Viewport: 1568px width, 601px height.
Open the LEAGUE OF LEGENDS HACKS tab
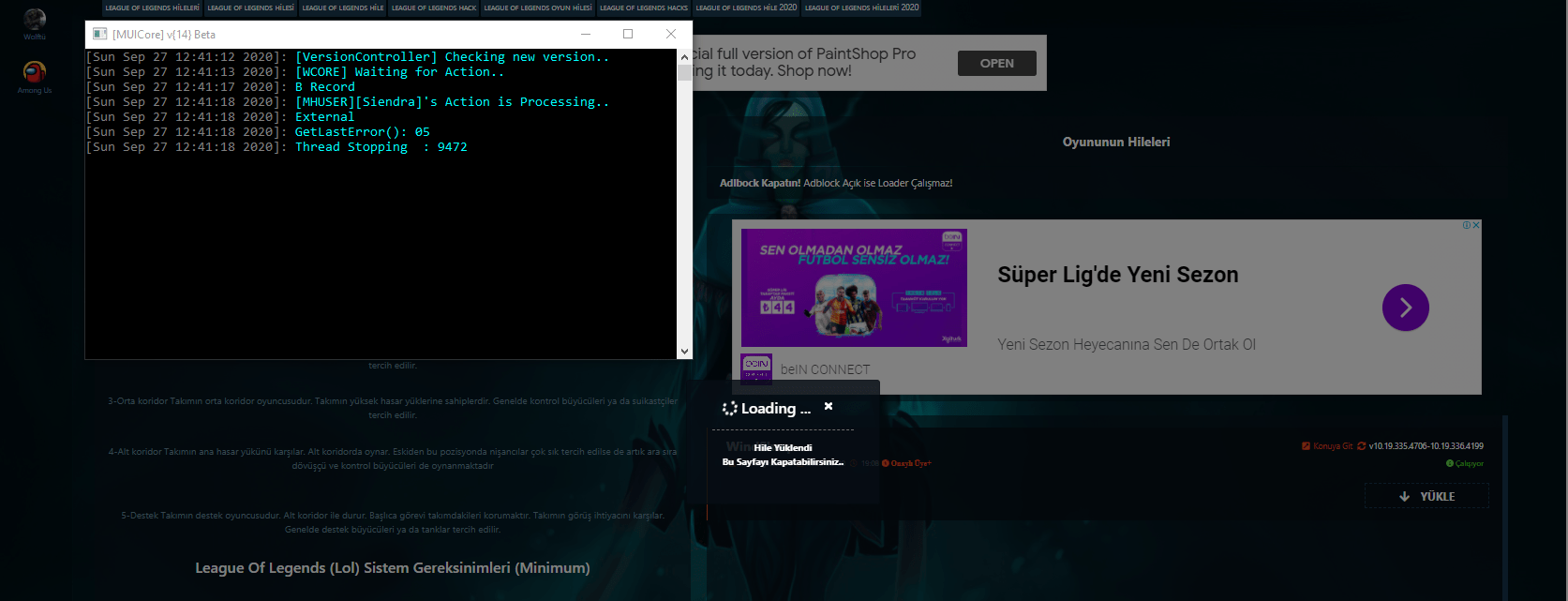pos(644,8)
